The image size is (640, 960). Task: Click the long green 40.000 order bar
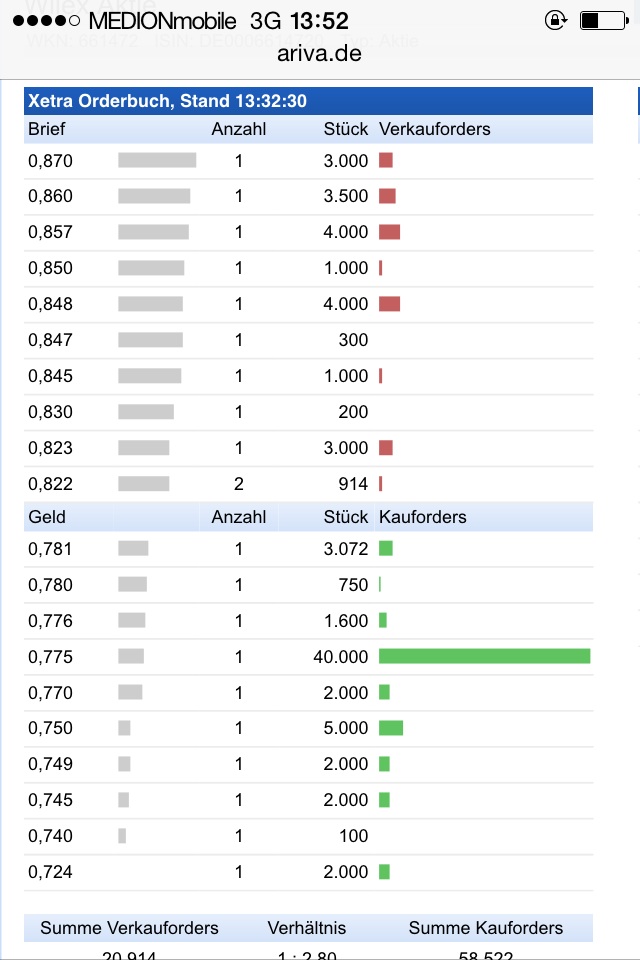point(485,656)
